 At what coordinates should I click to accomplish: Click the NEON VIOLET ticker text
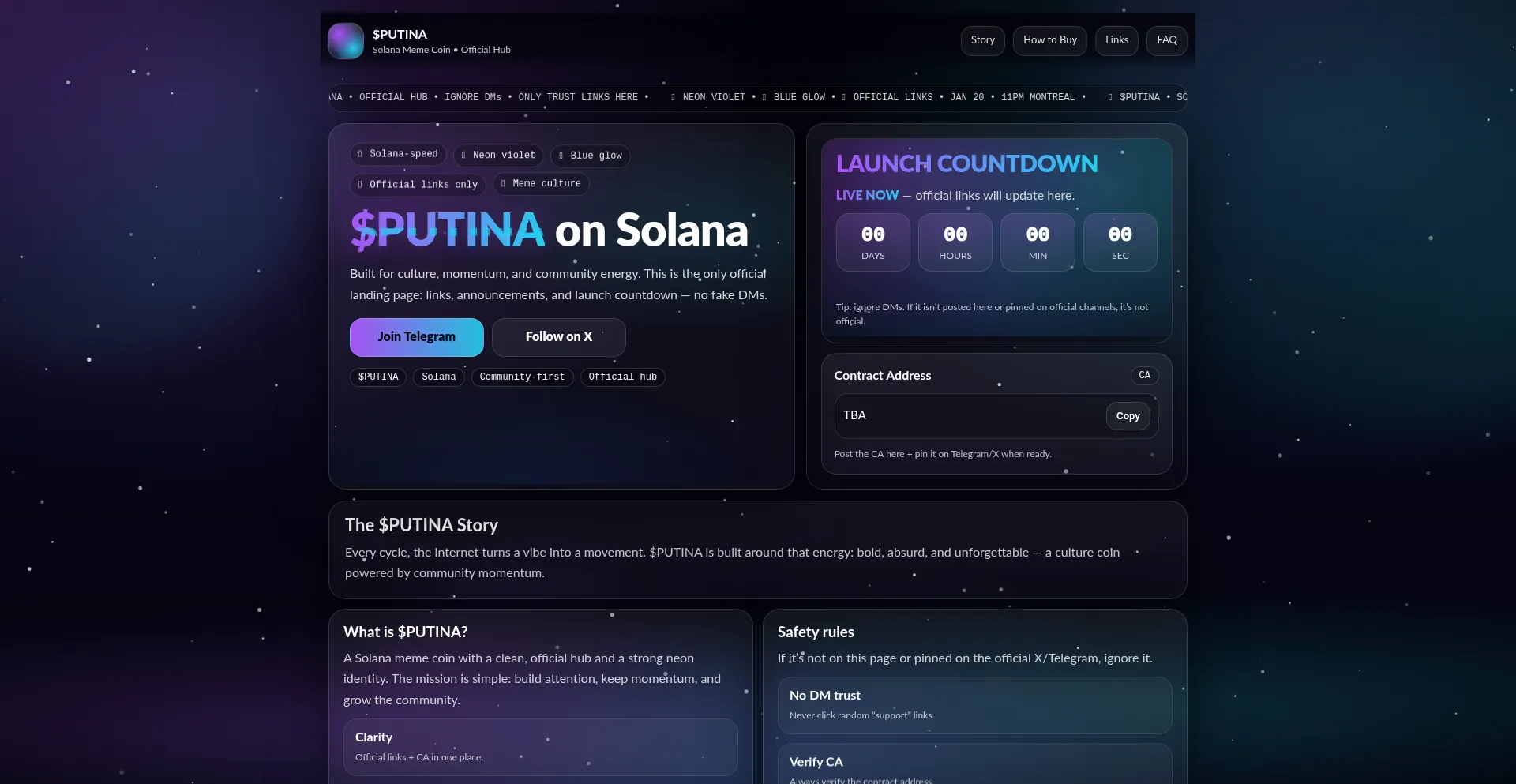pos(714,98)
